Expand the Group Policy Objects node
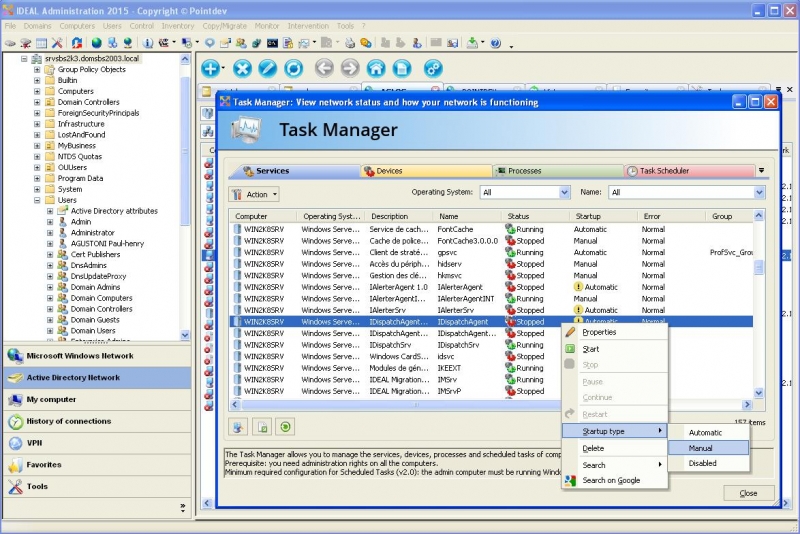Screen dimensions: 800x534 (37, 69)
